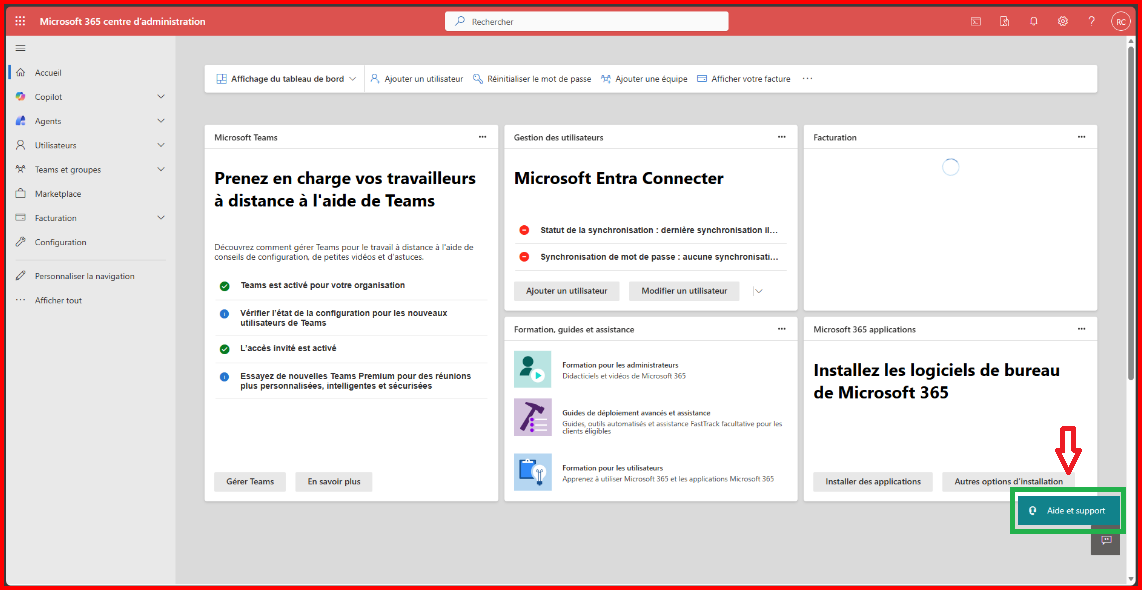Open more options on Microsoft 365 applications card
The width and height of the screenshot is (1142, 590).
coord(1082,329)
